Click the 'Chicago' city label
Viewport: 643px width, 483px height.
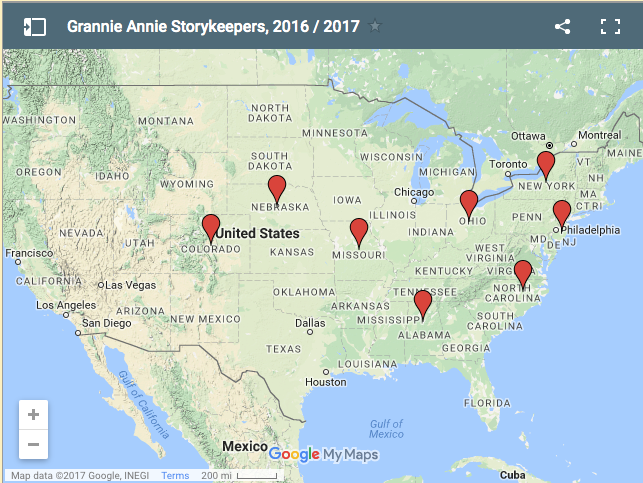click(414, 192)
